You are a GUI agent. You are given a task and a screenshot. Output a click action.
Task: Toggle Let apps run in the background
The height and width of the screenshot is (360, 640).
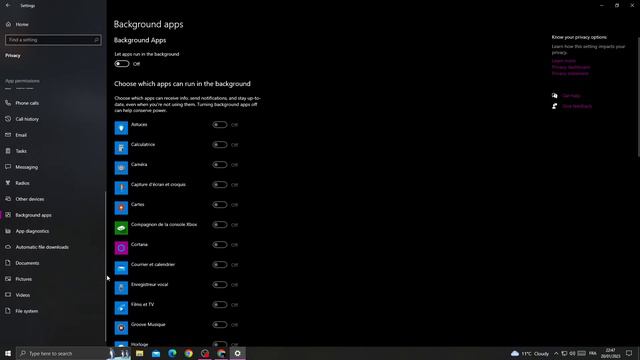(x=122, y=64)
